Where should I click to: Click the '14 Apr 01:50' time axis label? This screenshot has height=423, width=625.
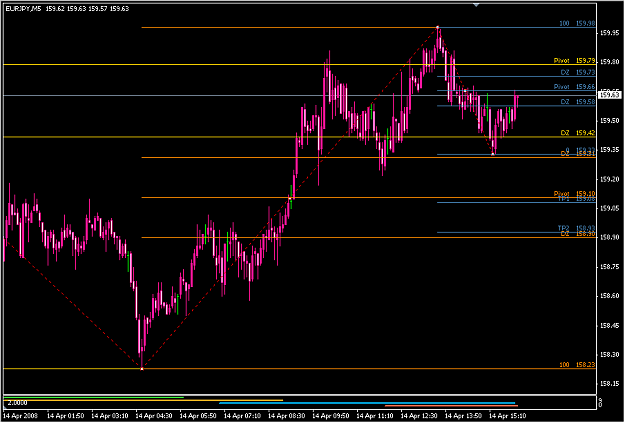pos(65,415)
